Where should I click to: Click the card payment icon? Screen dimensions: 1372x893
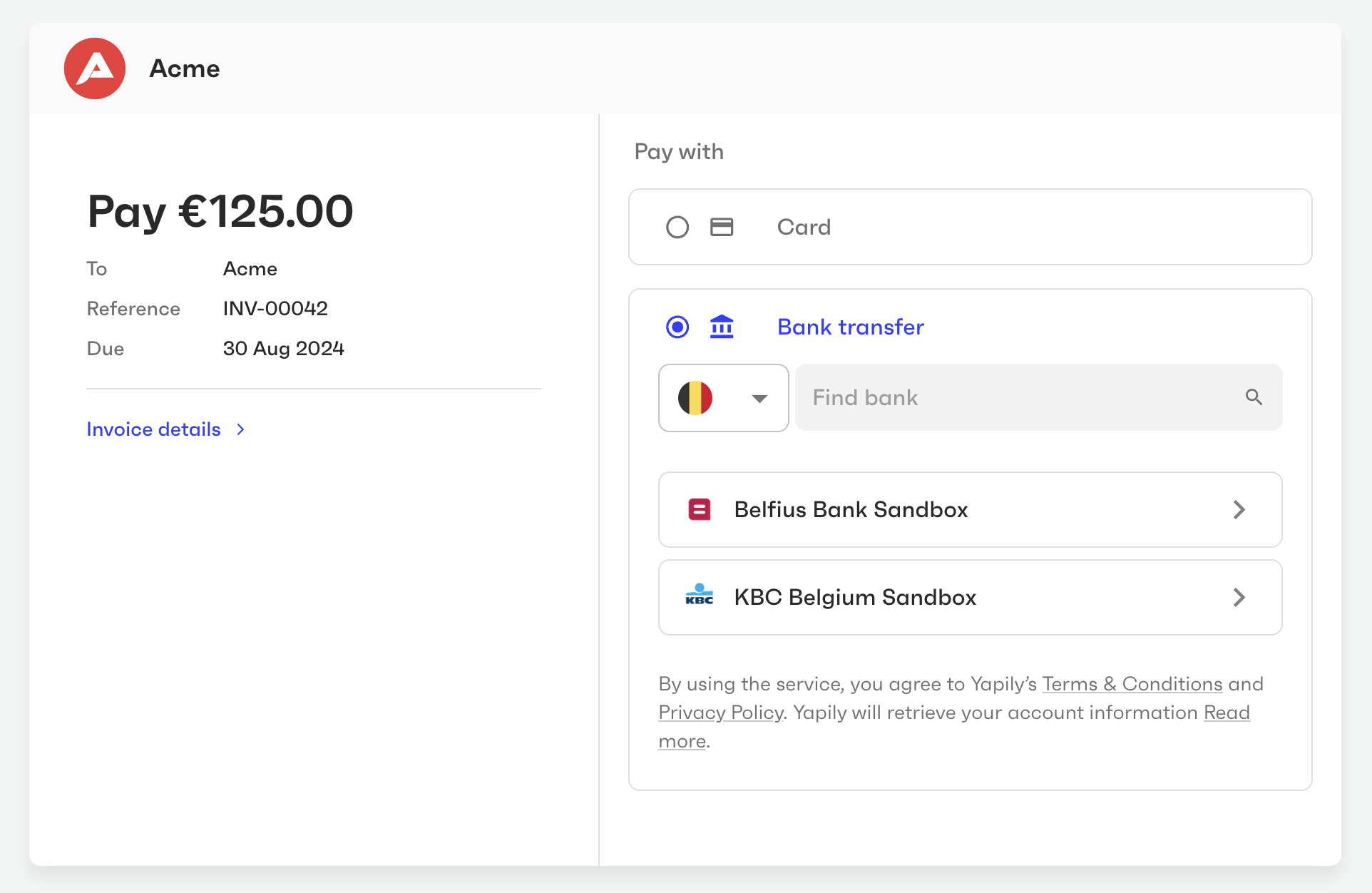click(x=722, y=227)
